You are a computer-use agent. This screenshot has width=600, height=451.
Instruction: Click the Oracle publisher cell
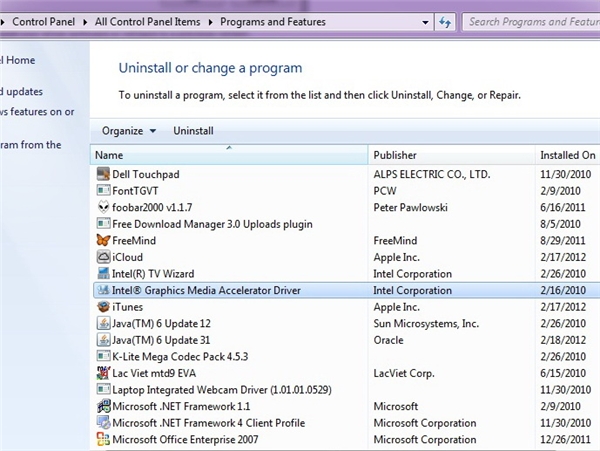388,340
